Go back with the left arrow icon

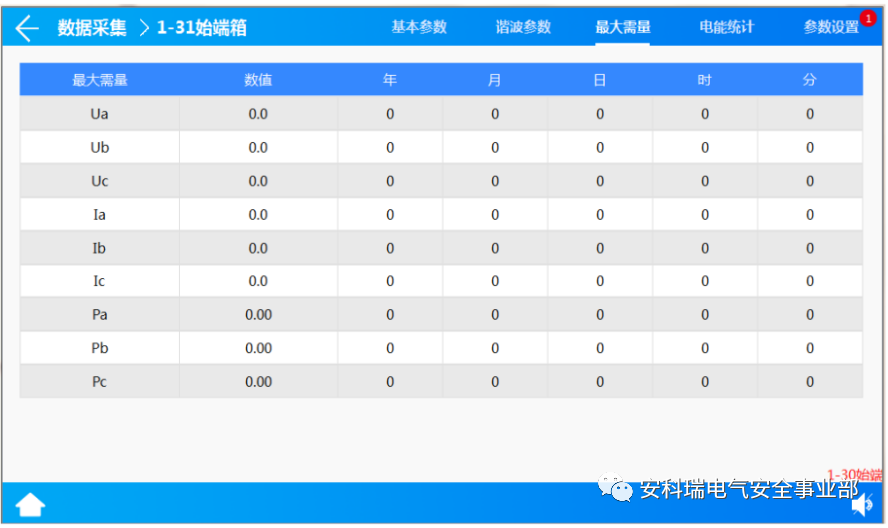click(x=27, y=28)
